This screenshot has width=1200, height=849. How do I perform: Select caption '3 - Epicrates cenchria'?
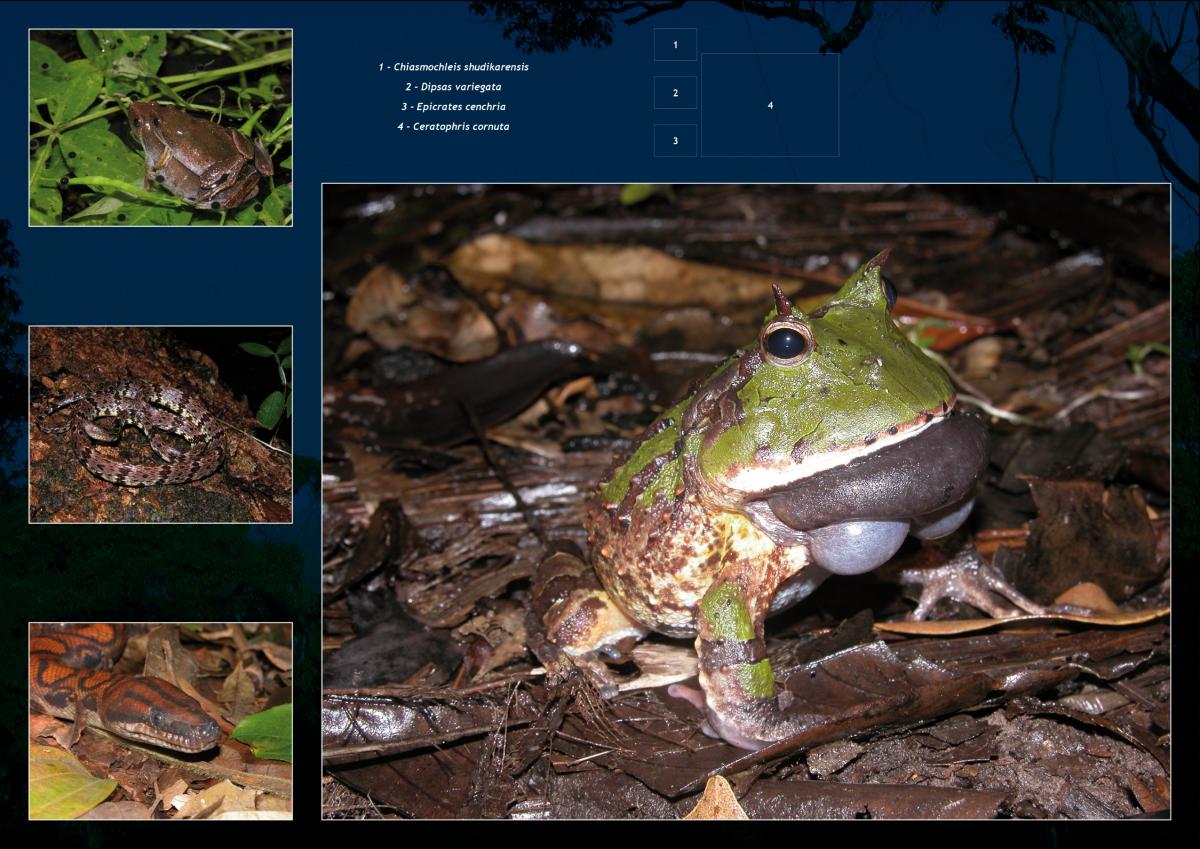(x=453, y=107)
